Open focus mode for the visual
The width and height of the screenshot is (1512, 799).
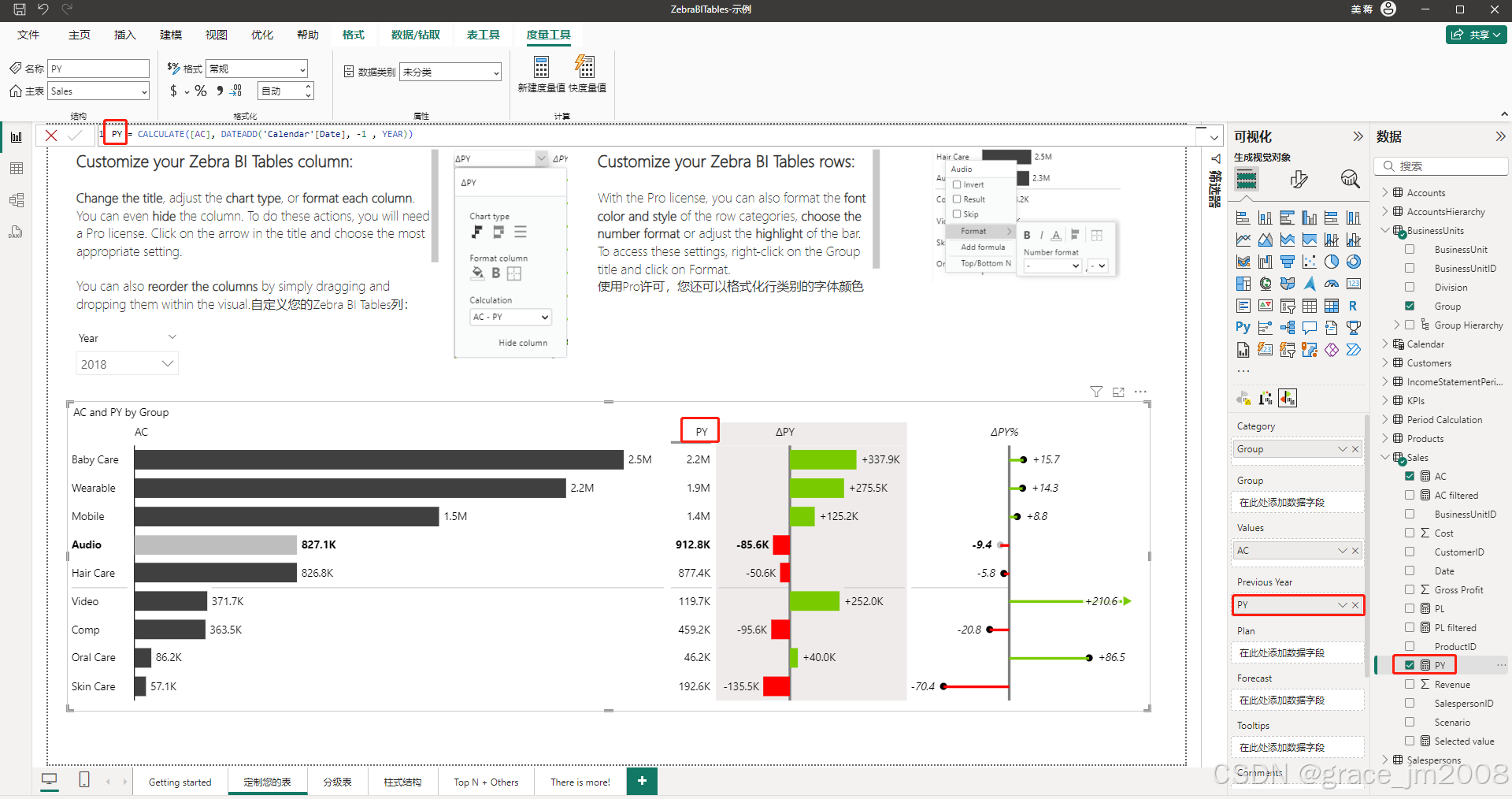tap(1118, 392)
